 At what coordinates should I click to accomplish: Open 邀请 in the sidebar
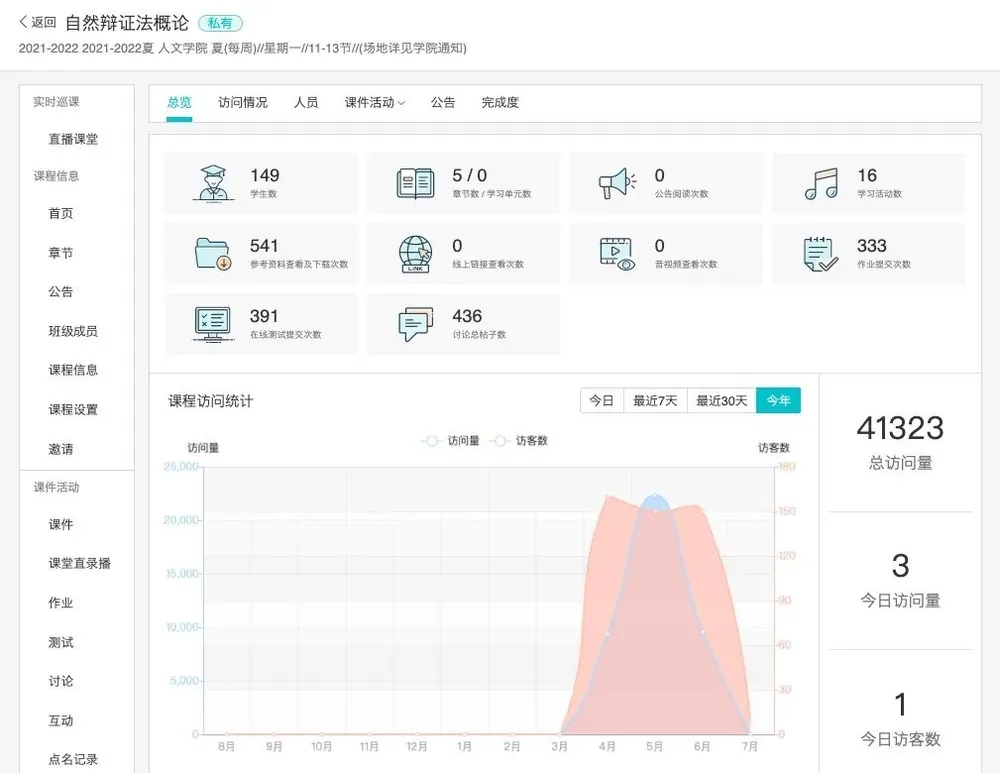click(61, 449)
